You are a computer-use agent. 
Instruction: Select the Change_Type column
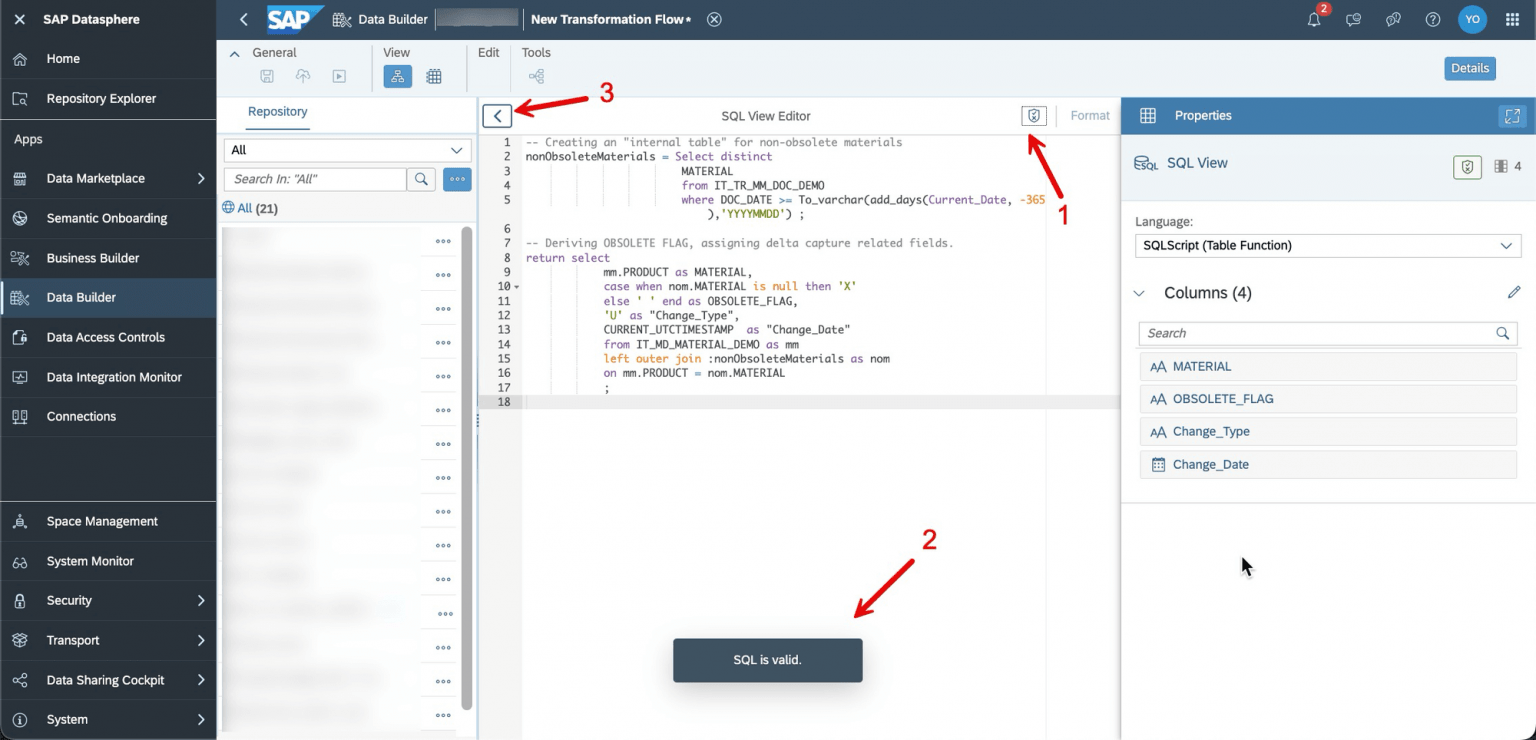(1328, 432)
